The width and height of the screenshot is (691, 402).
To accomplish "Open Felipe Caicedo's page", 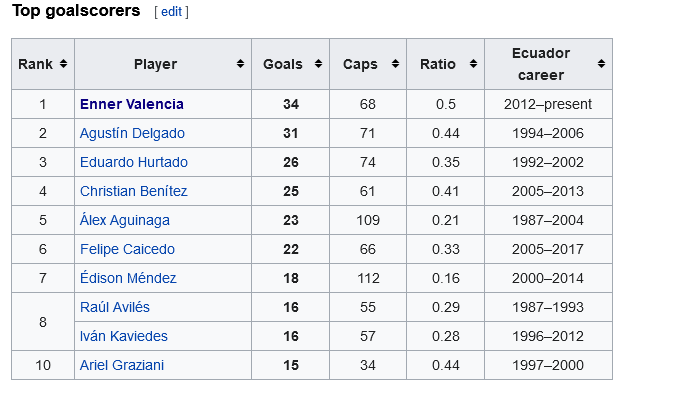I will (x=127, y=249).
